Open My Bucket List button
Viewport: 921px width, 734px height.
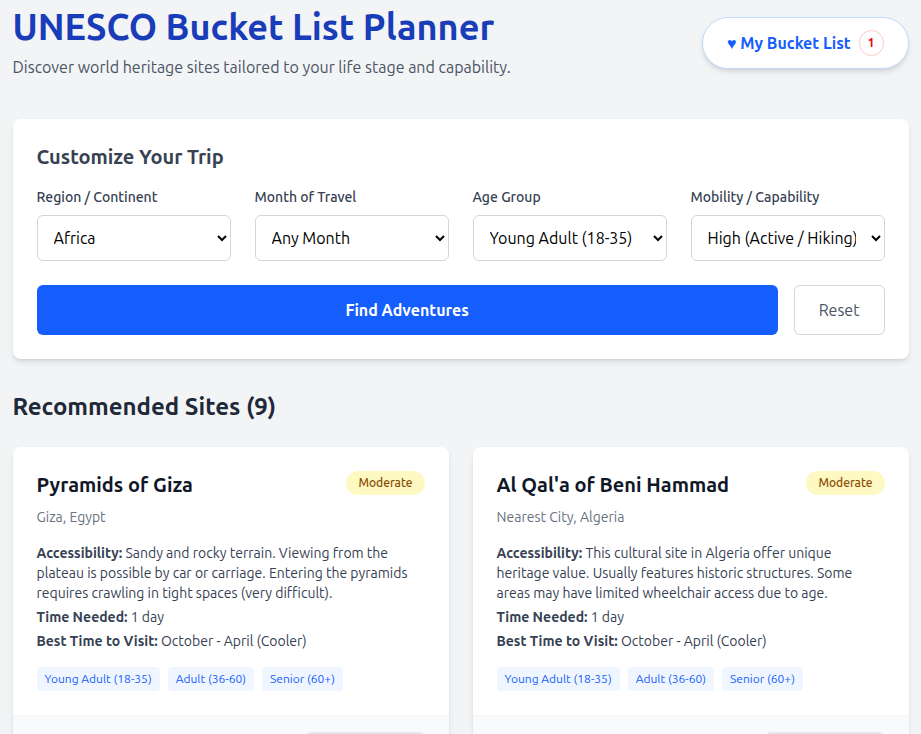pyautogui.click(x=789, y=43)
